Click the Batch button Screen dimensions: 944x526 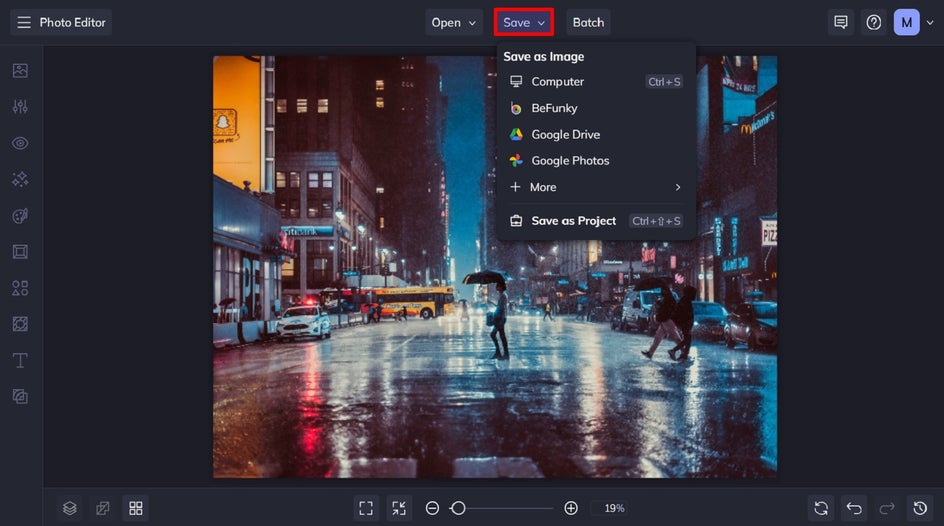click(588, 22)
